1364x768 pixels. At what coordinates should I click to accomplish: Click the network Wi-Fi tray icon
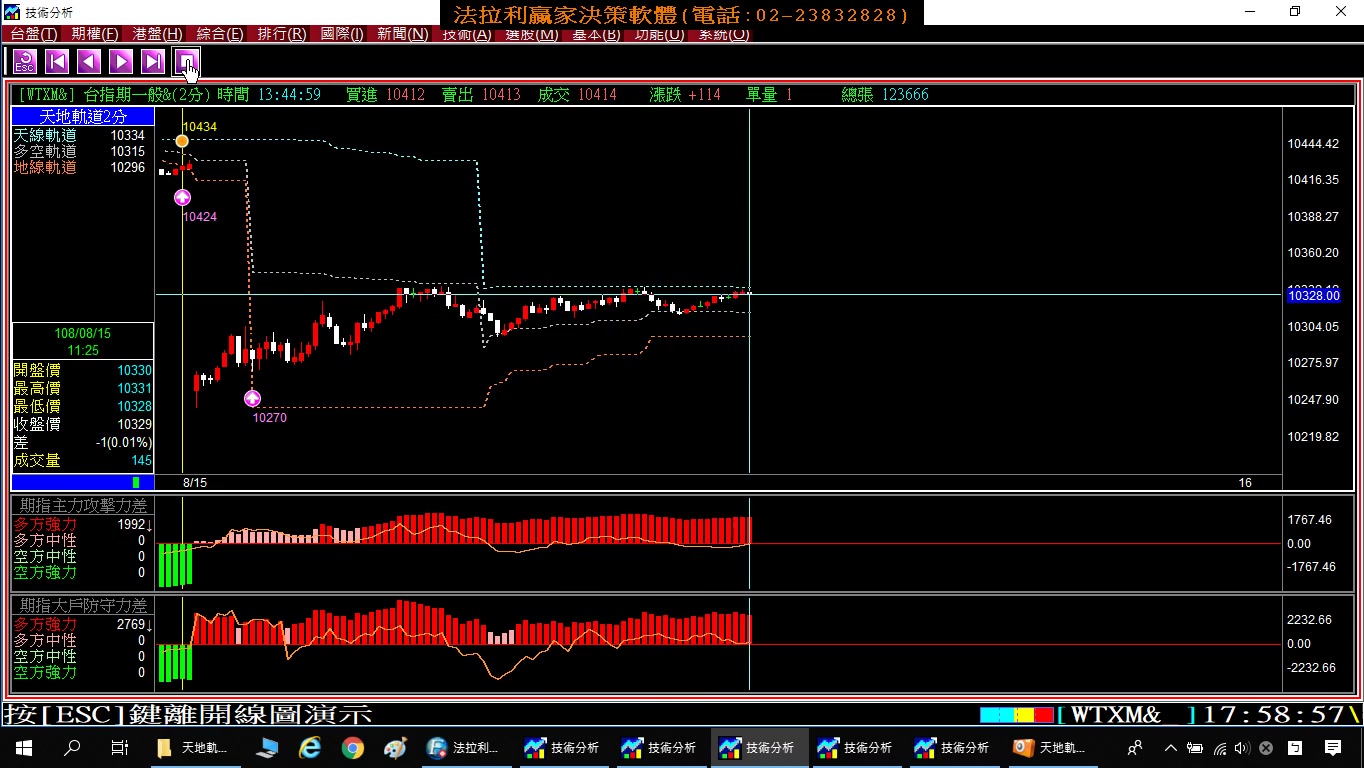point(1220,747)
